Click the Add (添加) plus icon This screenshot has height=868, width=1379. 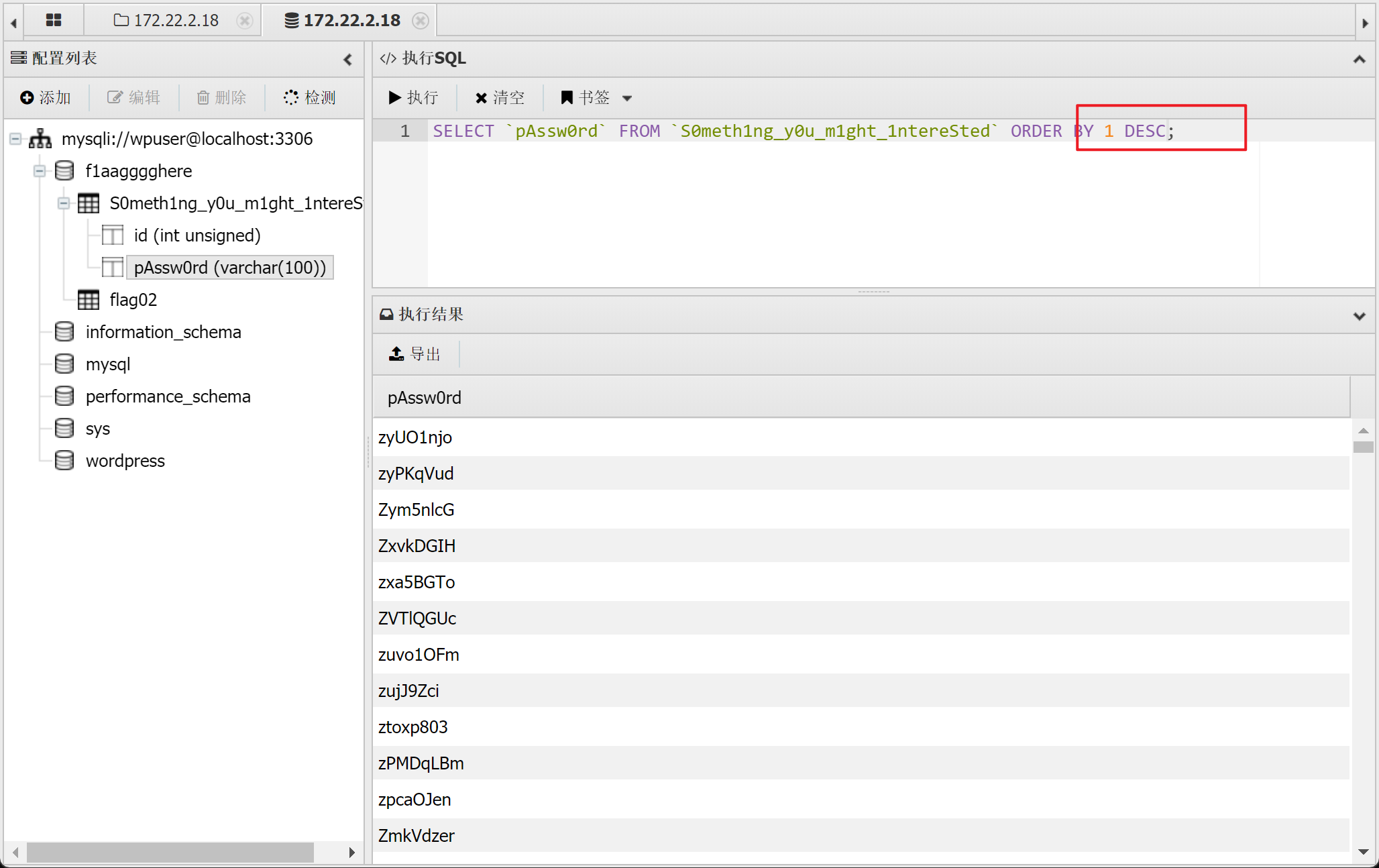[27, 98]
